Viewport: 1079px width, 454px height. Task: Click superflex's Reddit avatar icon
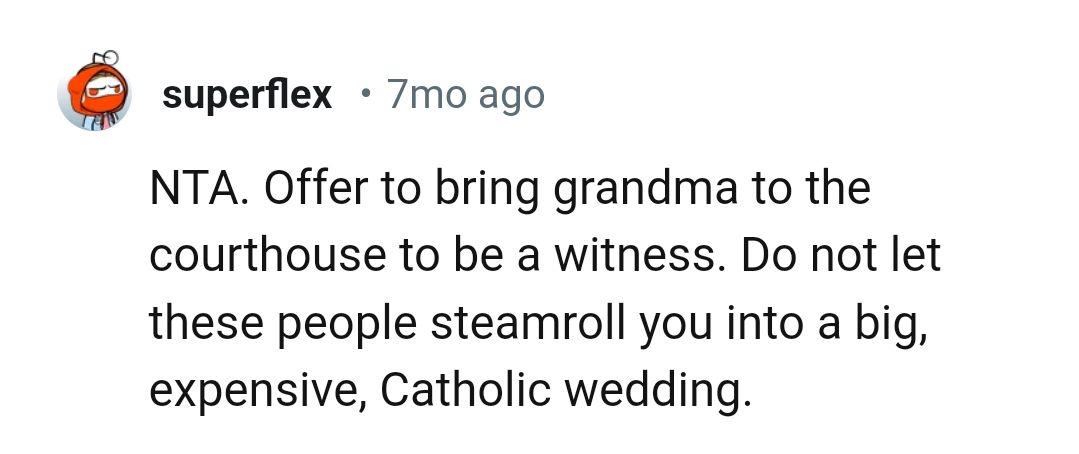(x=95, y=94)
